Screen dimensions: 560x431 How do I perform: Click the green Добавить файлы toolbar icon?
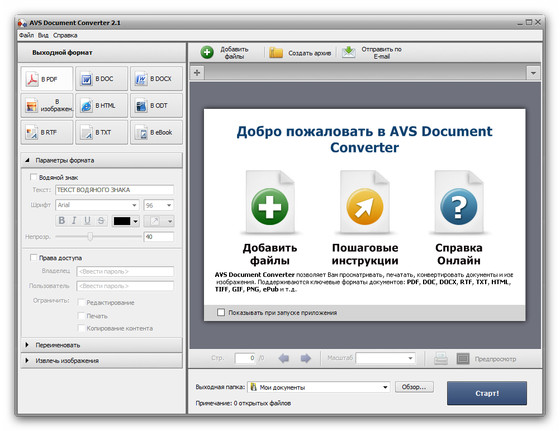pos(207,52)
